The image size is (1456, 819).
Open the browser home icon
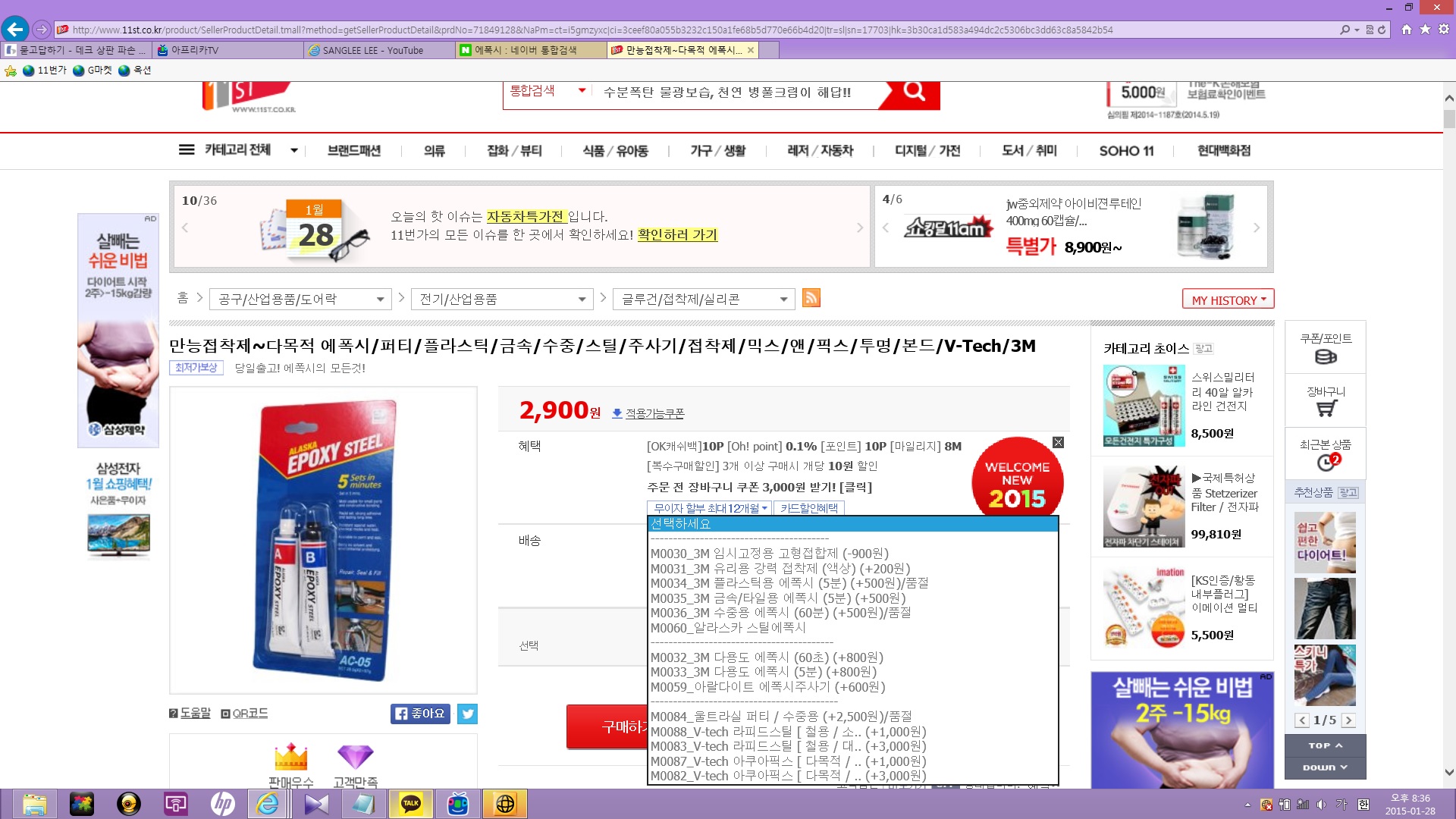pyautogui.click(x=1407, y=30)
